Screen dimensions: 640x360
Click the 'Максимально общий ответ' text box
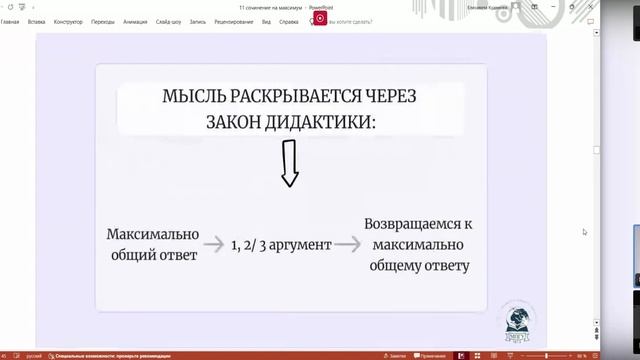pyautogui.click(x=153, y=244)
